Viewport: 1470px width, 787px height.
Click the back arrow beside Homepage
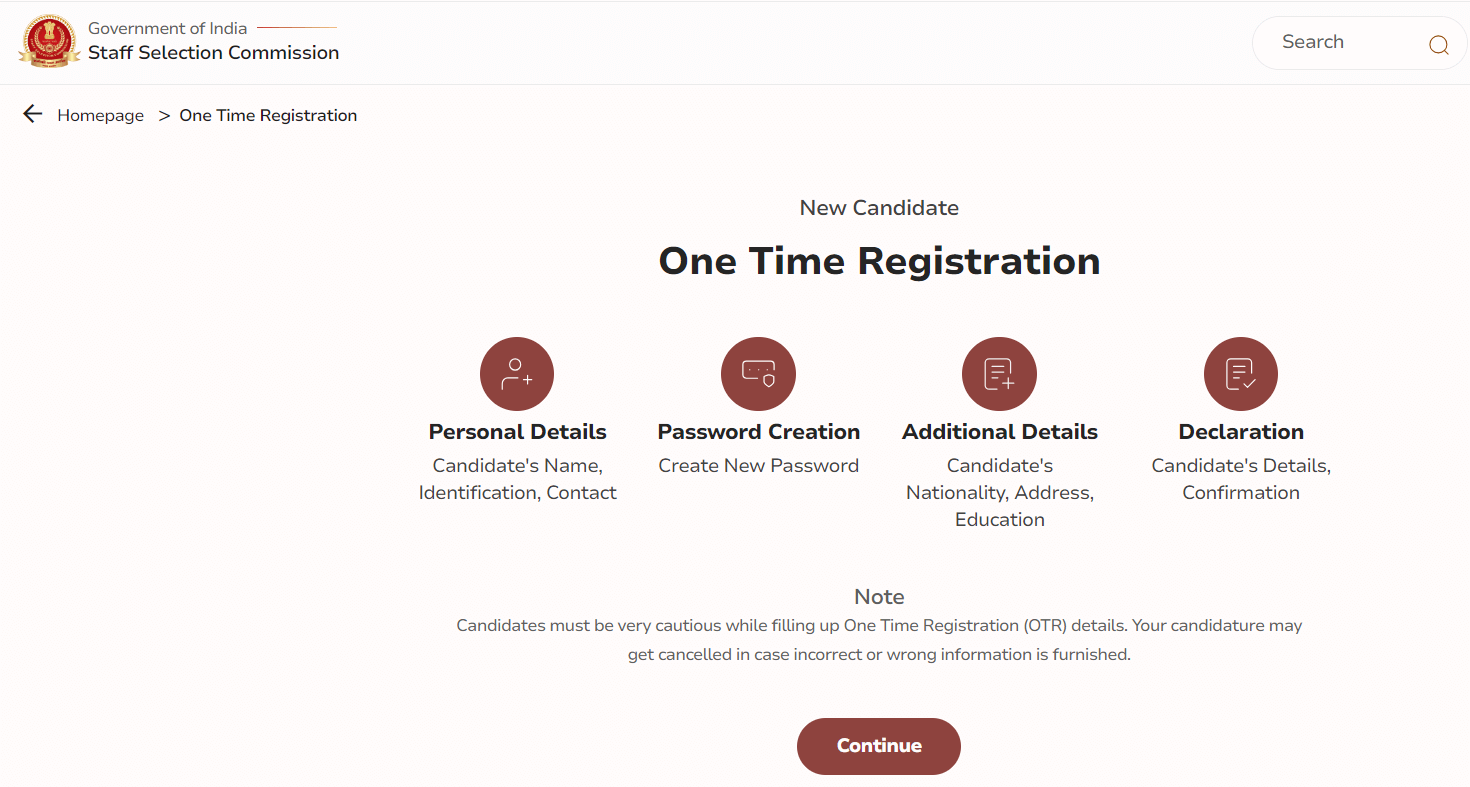click(33, 114)
